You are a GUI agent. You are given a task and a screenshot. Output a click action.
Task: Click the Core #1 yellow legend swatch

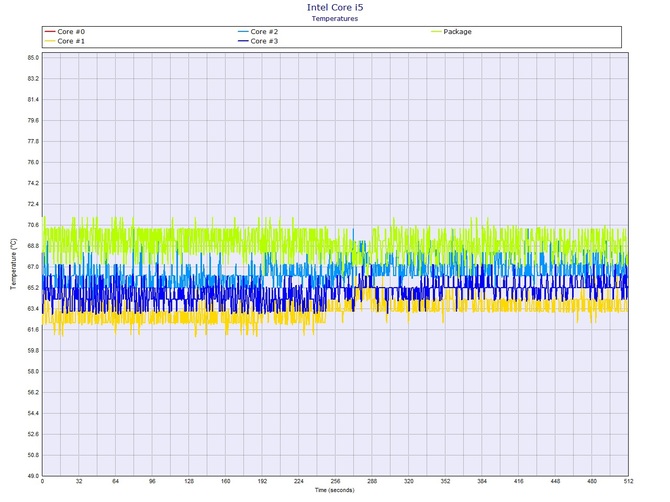click(x=50, y=41)
